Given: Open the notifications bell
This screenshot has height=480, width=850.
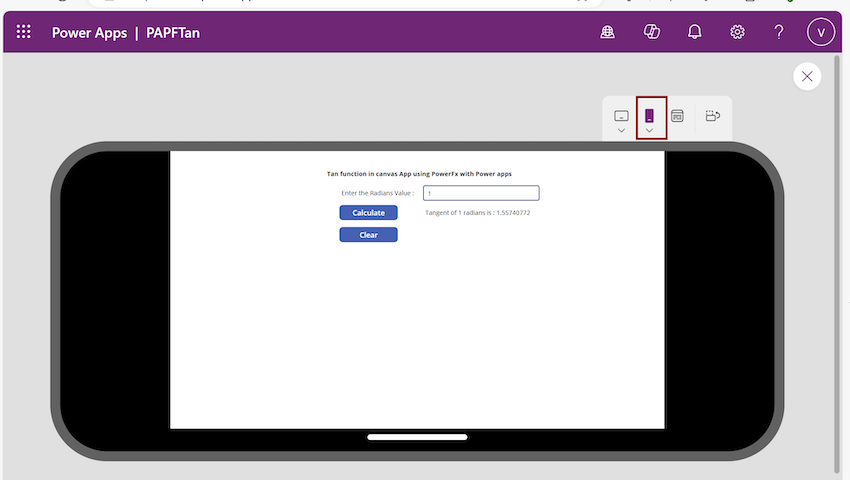Looking at the screenshot, I should [x=694, y=32].
